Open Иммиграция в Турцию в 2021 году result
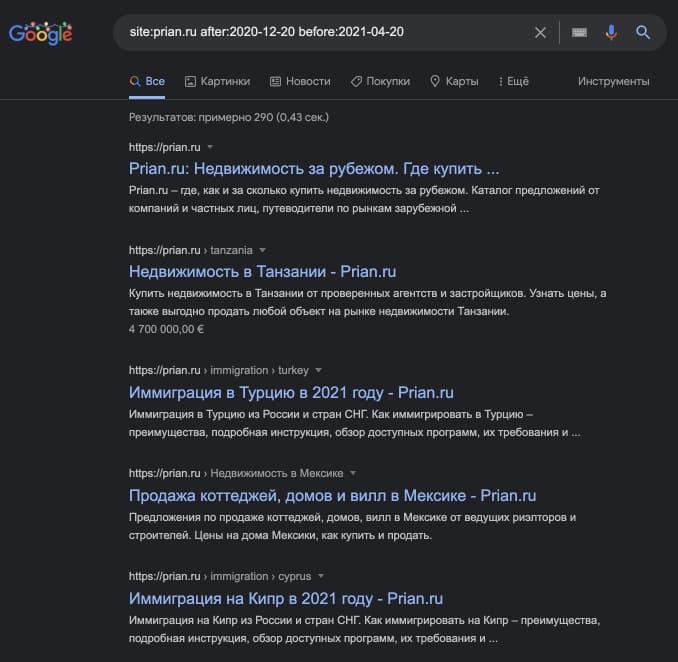This screenshot has height=662, width=678. (x=291, y=393)
